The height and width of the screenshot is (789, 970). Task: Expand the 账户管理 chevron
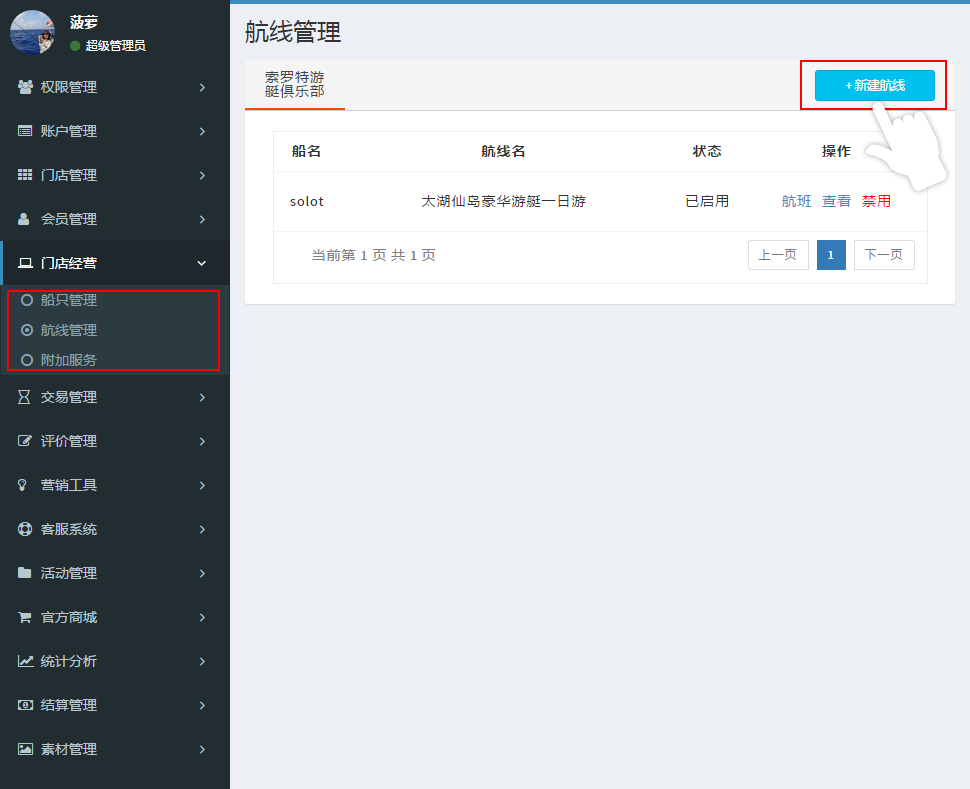click(202, 131)
